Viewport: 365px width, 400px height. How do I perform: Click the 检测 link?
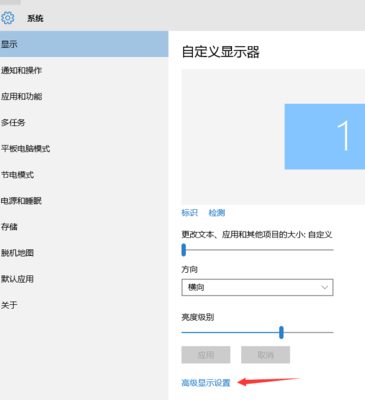[x=217, y=213]
